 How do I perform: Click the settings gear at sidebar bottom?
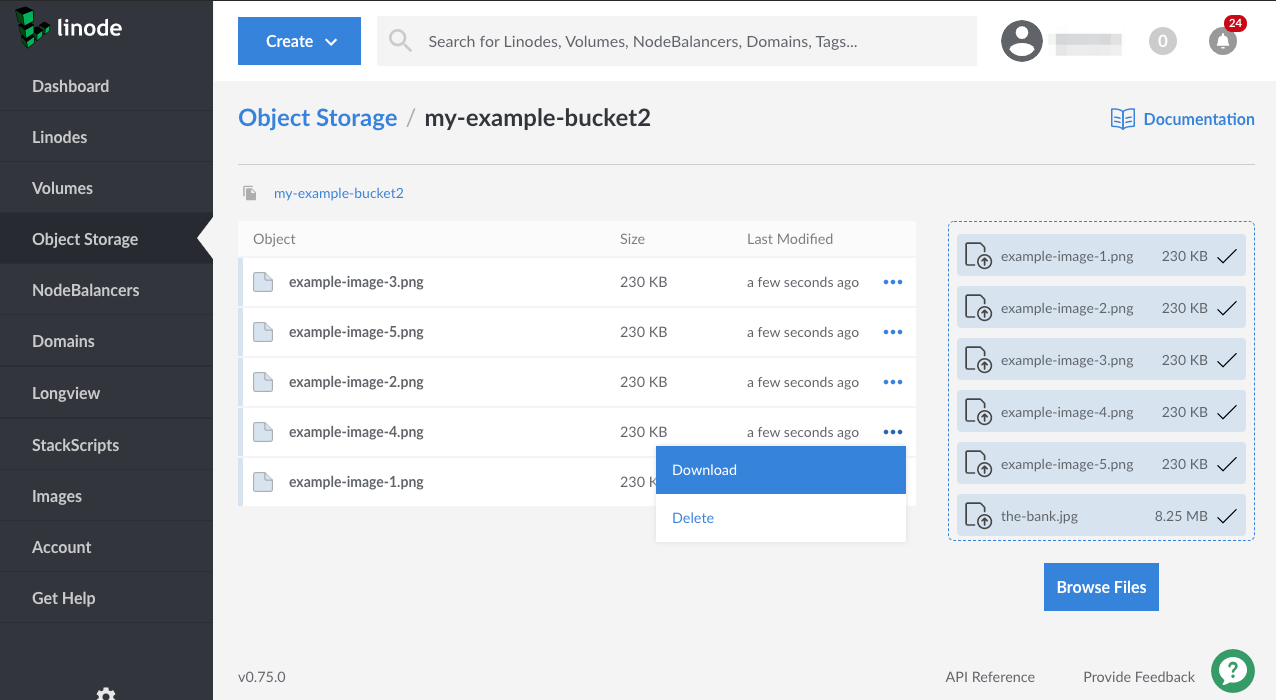[x=107, y=692]
